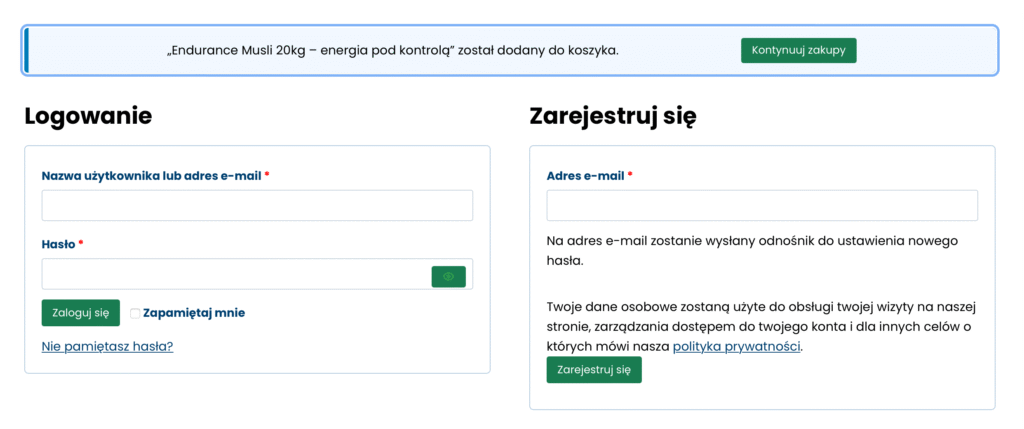Image resolution: width=1024 pixels, height=429 pixels.
Task: Focus the registration Adres e-mail field
Action: pos(761,206)
